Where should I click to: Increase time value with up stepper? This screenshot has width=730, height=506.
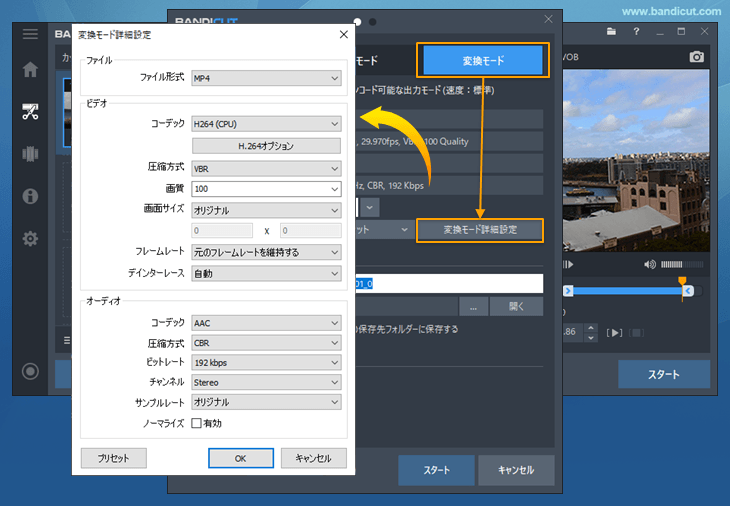pyautogui.click(x=591, y=328)
